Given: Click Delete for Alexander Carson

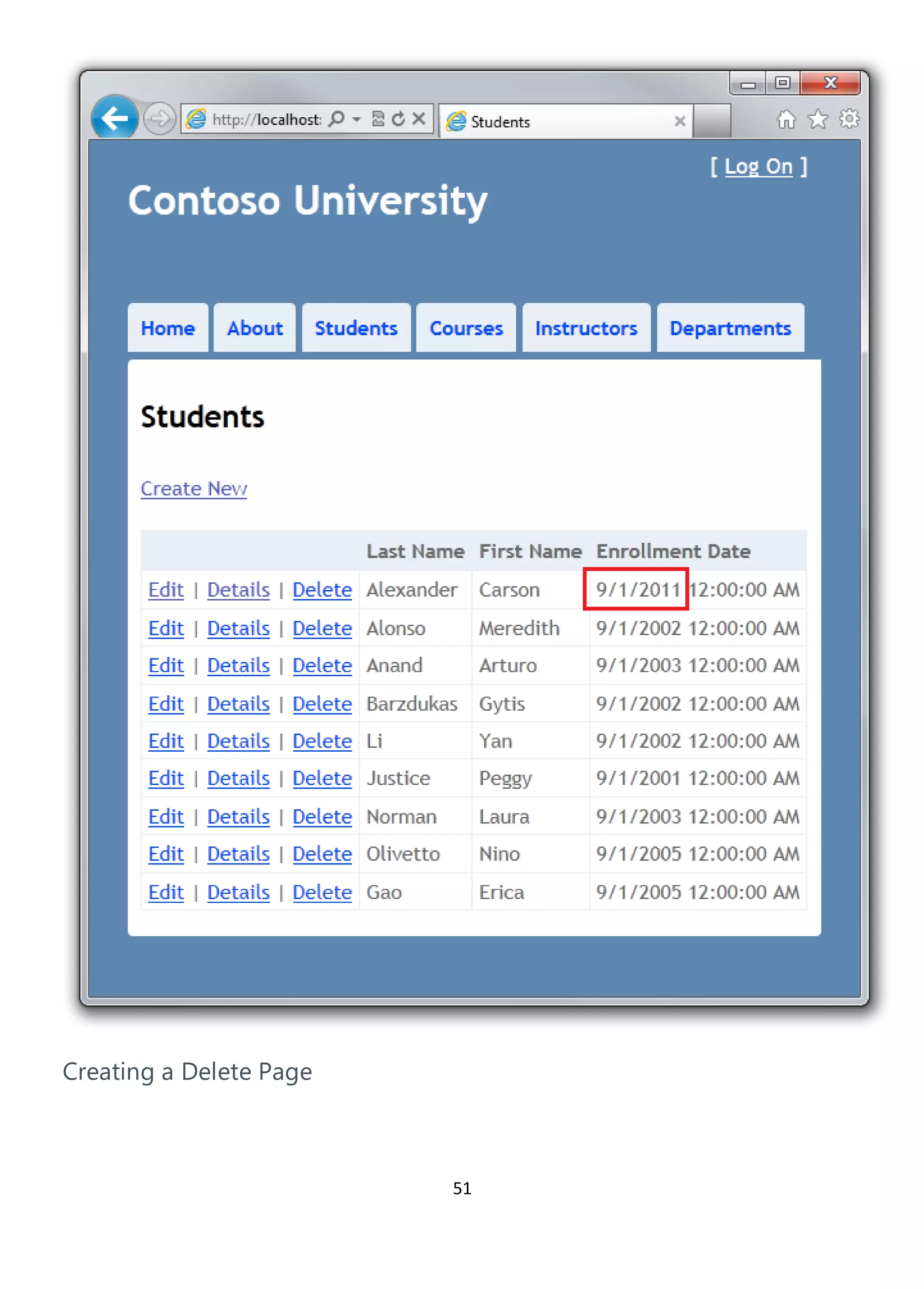Looking at the screenshot, I should [322, 590].
